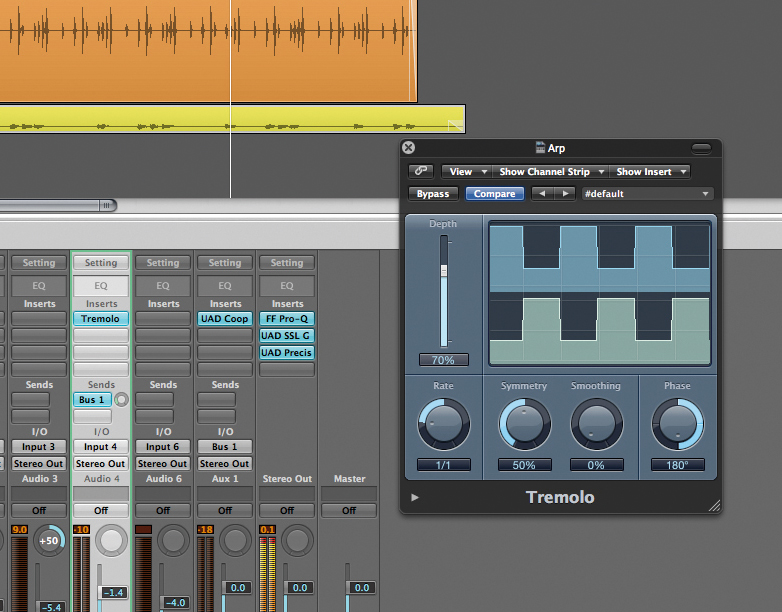The image size is (782, 612).
Task: Click the Bus 1 send level knob on Audio 4
Action: (x=121, y=400)
